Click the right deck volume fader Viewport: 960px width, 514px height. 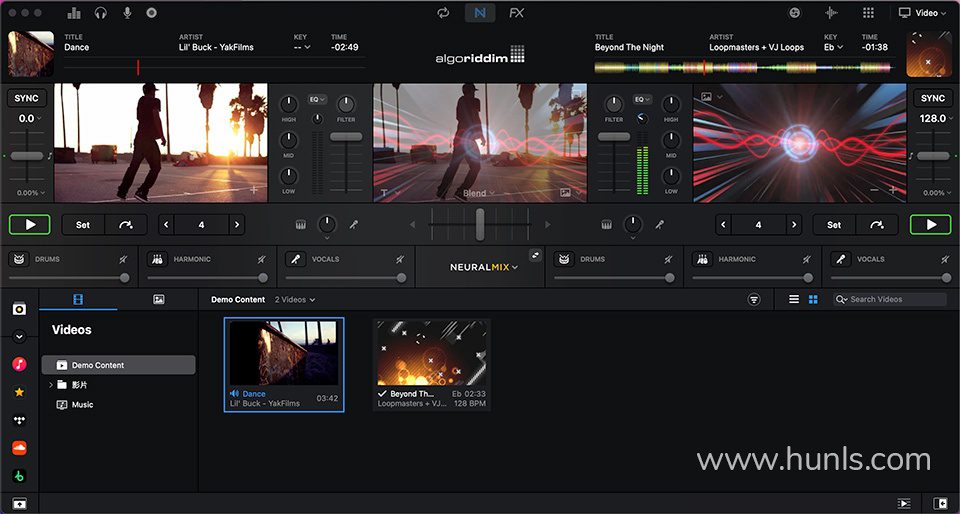tap(613, 137)
